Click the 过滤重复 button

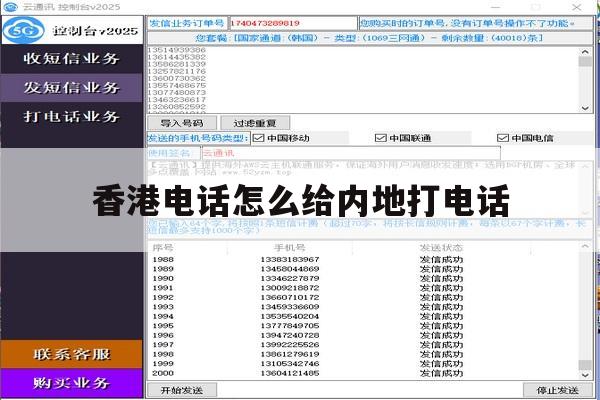point(255,123)
